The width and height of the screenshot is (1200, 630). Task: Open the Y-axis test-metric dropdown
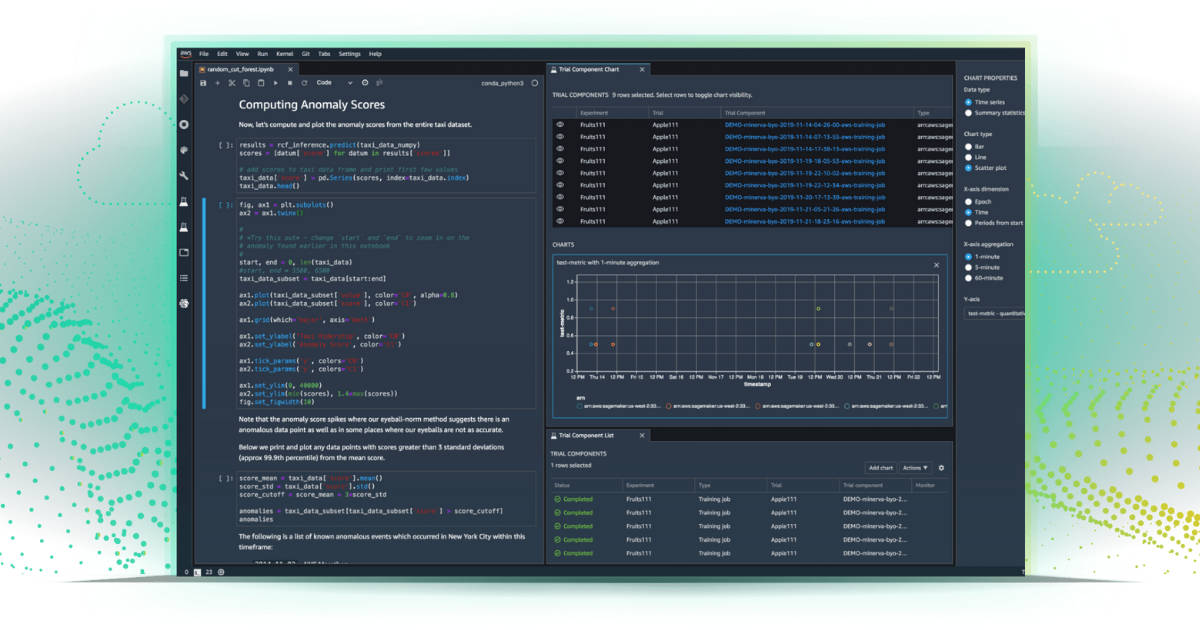[x=995, y=316]
